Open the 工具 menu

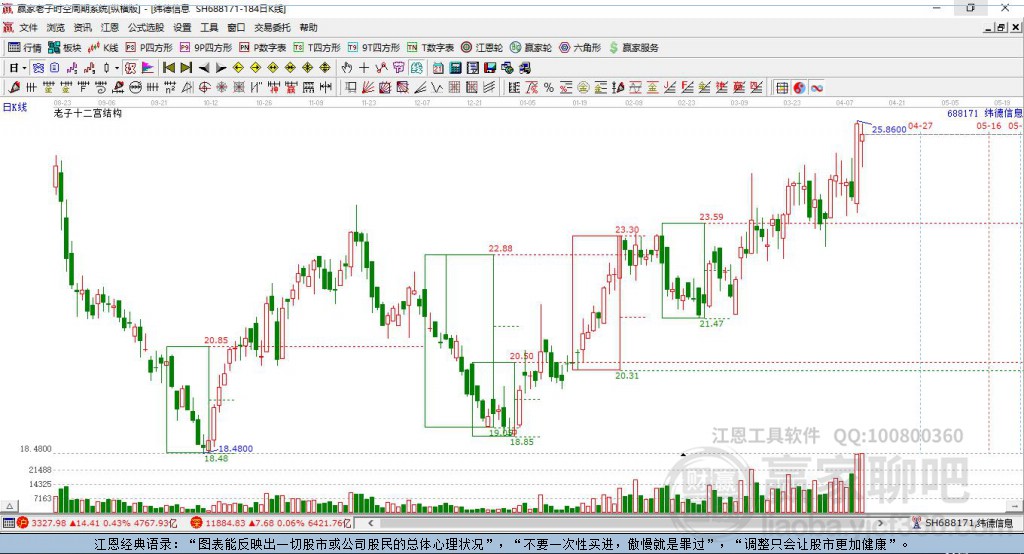pyautogui.click(x=209, y=27)
